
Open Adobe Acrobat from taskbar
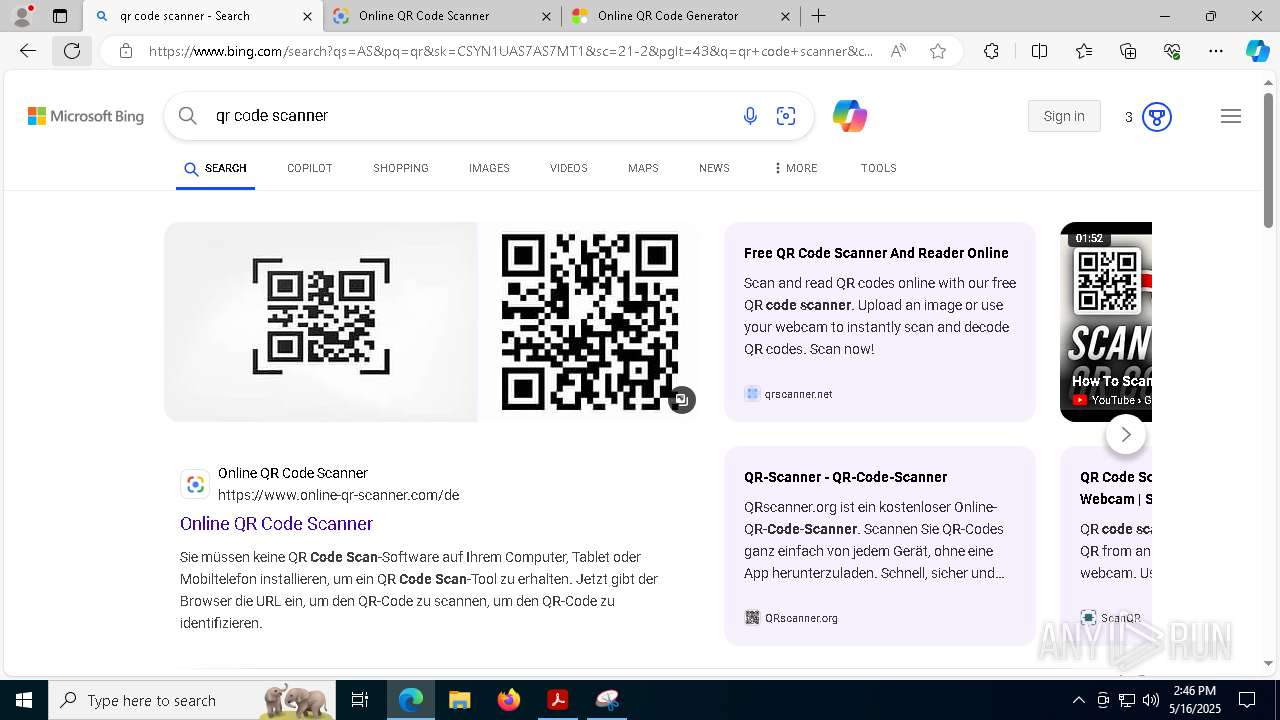(x=558, y=700)
